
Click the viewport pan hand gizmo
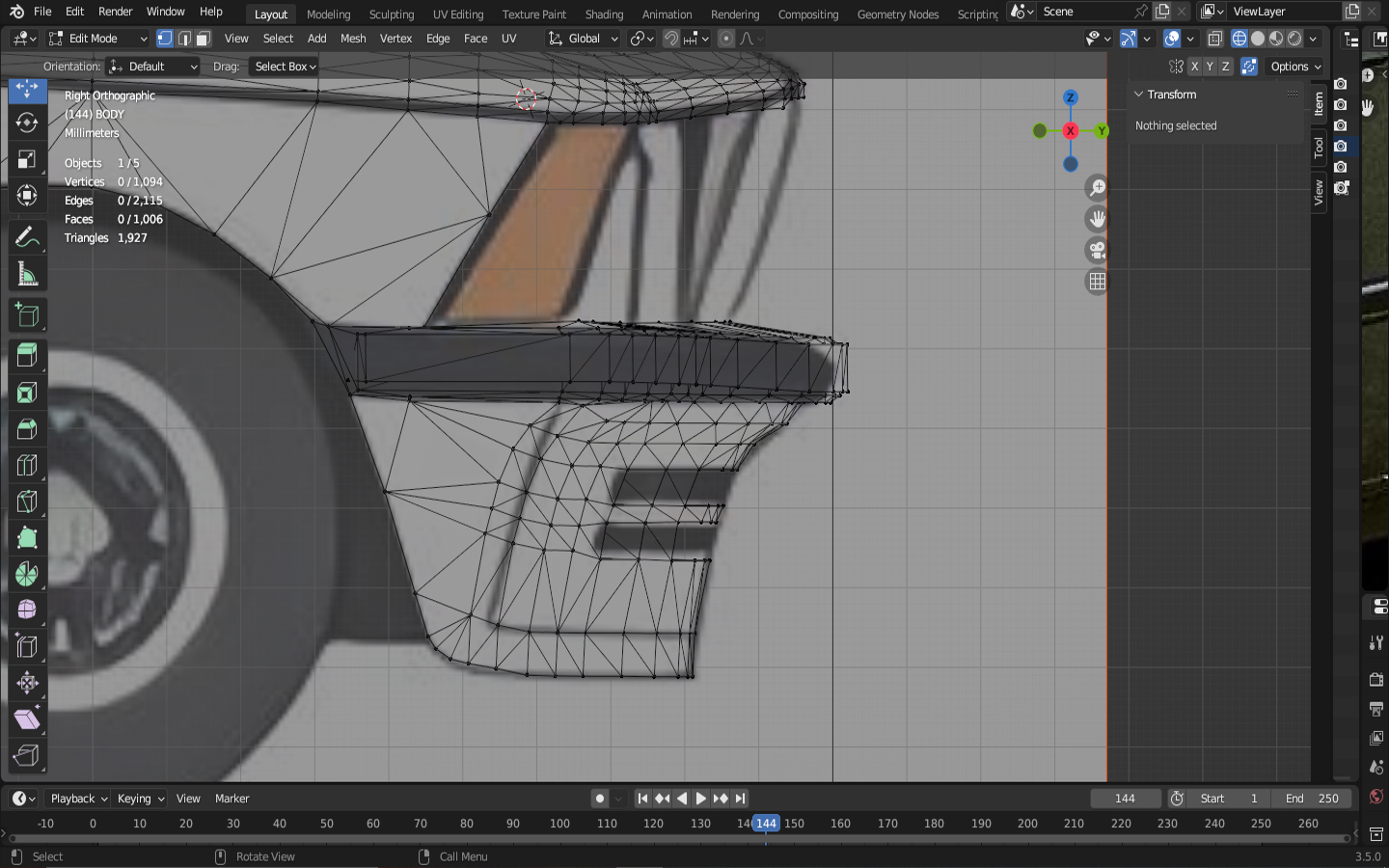point(1098,219)
